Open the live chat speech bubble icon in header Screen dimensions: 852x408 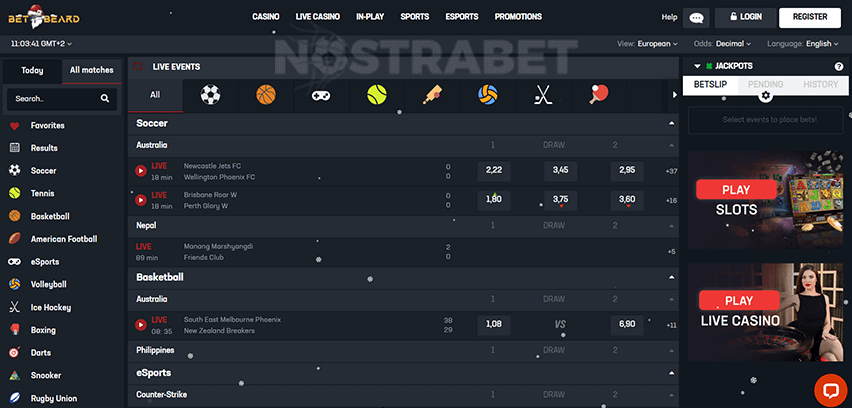(x=696, y=17)
